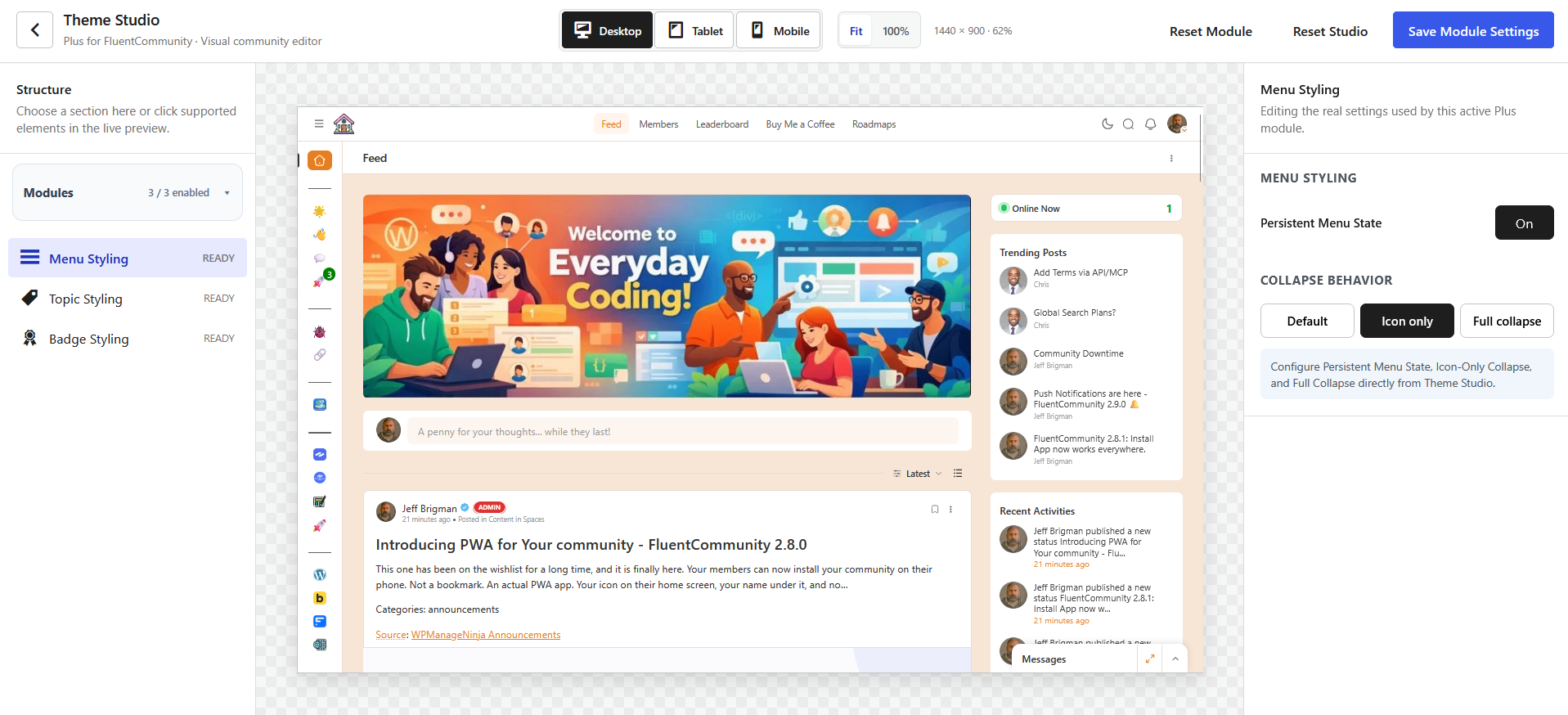Screen dimensions: 1568x715
Task: Open Jeff Brigman author name link
Action: click(x=429, y=508)
